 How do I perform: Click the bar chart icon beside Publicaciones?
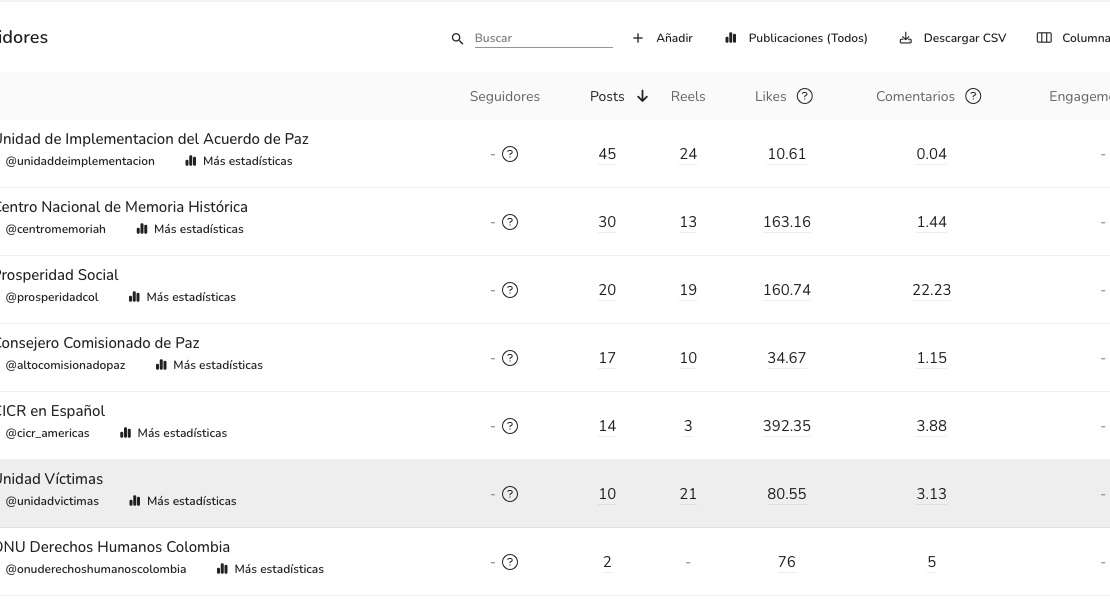[731, 38]
